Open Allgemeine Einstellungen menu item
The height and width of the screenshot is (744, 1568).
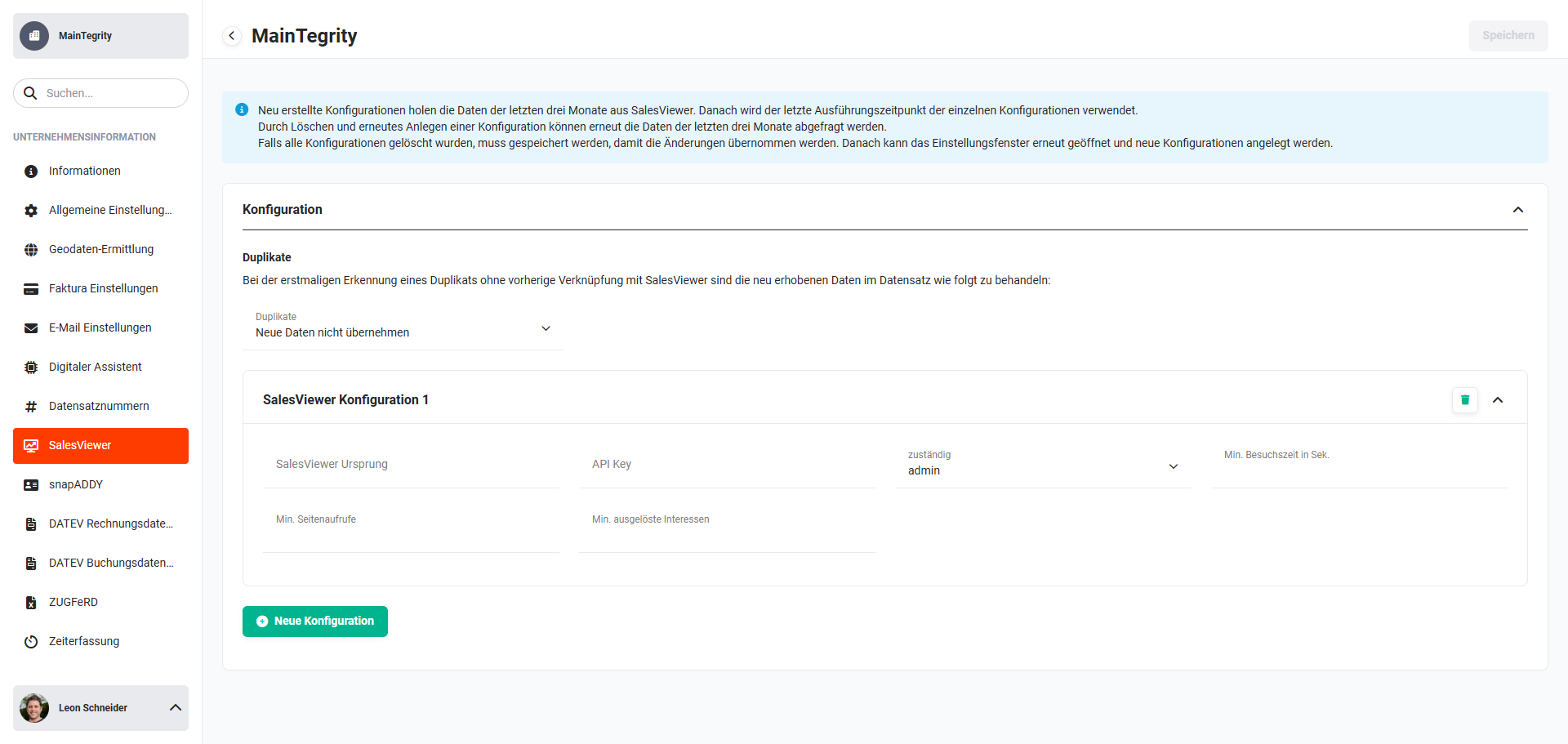click(x=100, y=211)
